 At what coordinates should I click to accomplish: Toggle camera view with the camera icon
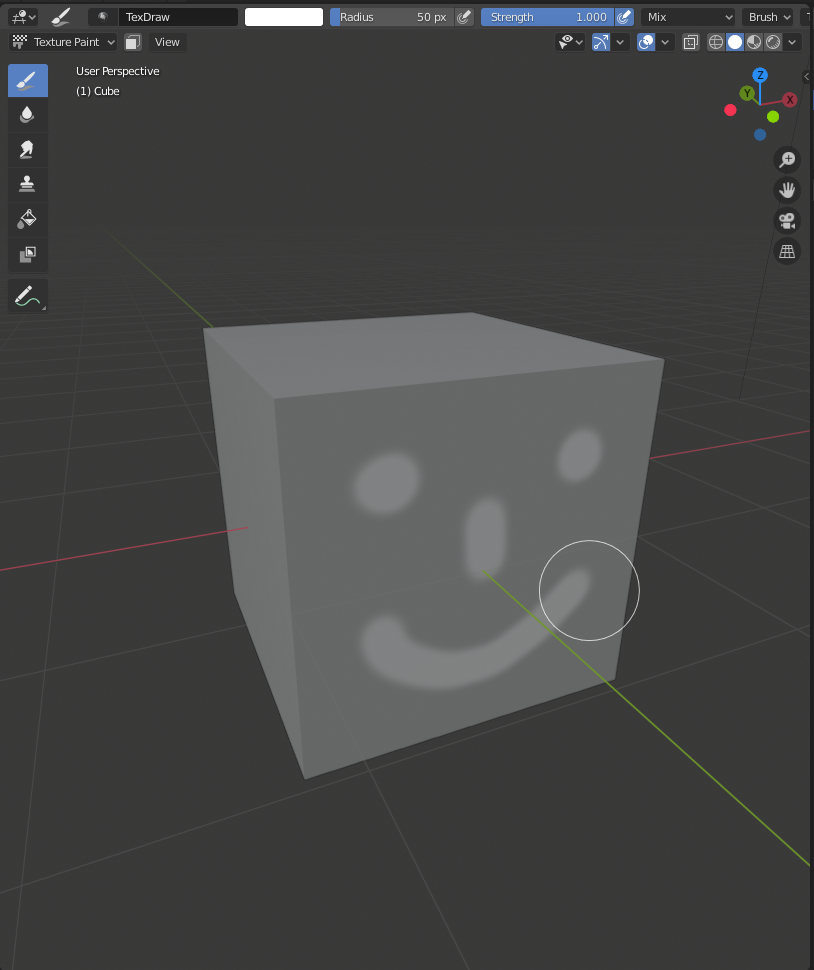(787, 221)
